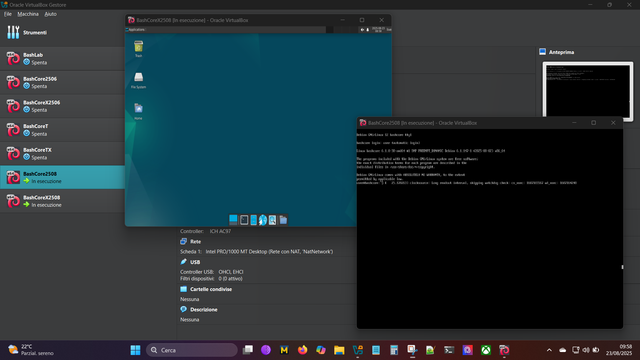Click the Descrizione section header

tap(204, 309)
